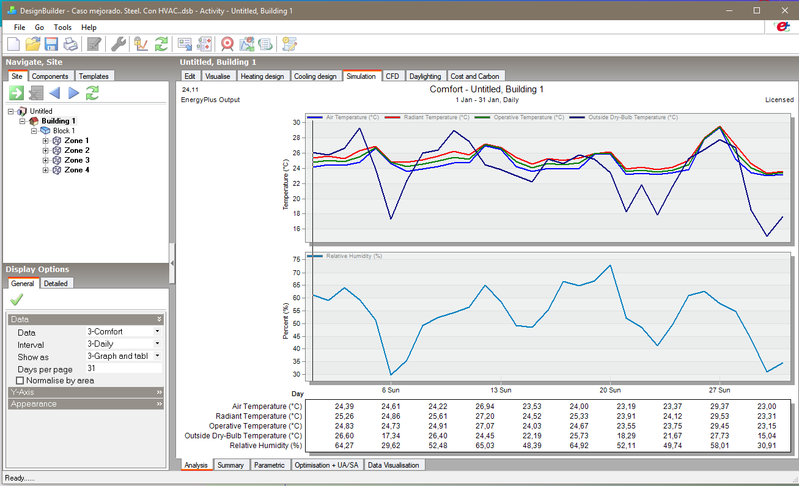Open a file with the folder icon
Screen dimensions: 799x486
pos(33,44)
